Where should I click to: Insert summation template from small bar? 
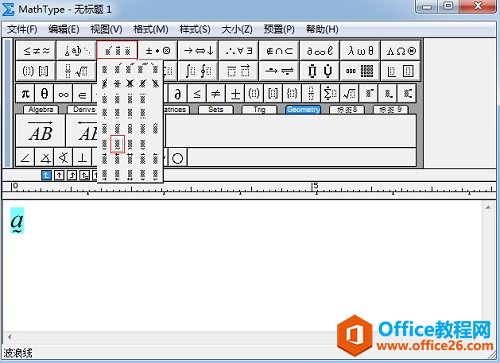click(330, 94)
